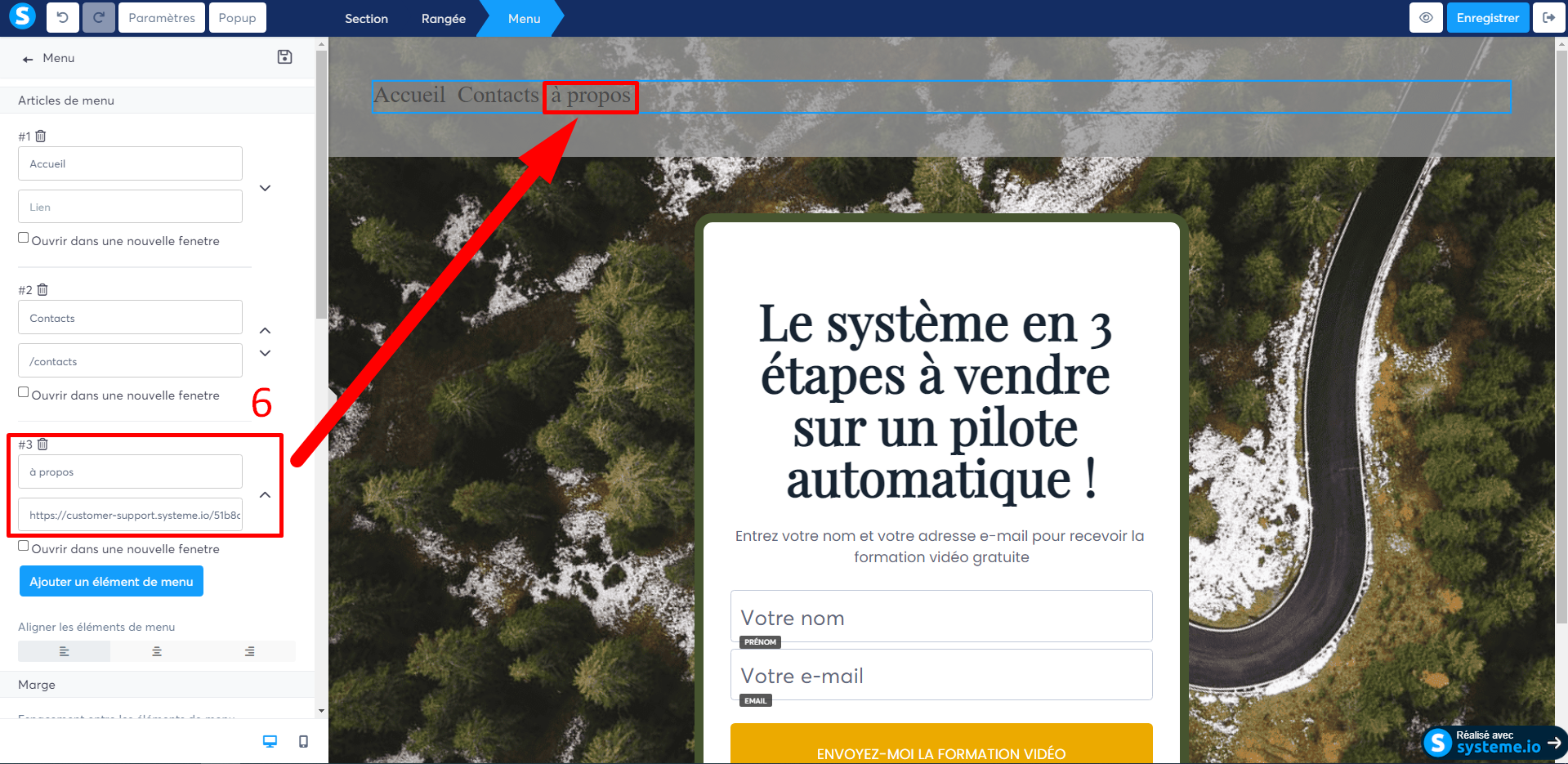Select the Section breadcrumb
Screen dimensions: 1568x764
[366, 19]
